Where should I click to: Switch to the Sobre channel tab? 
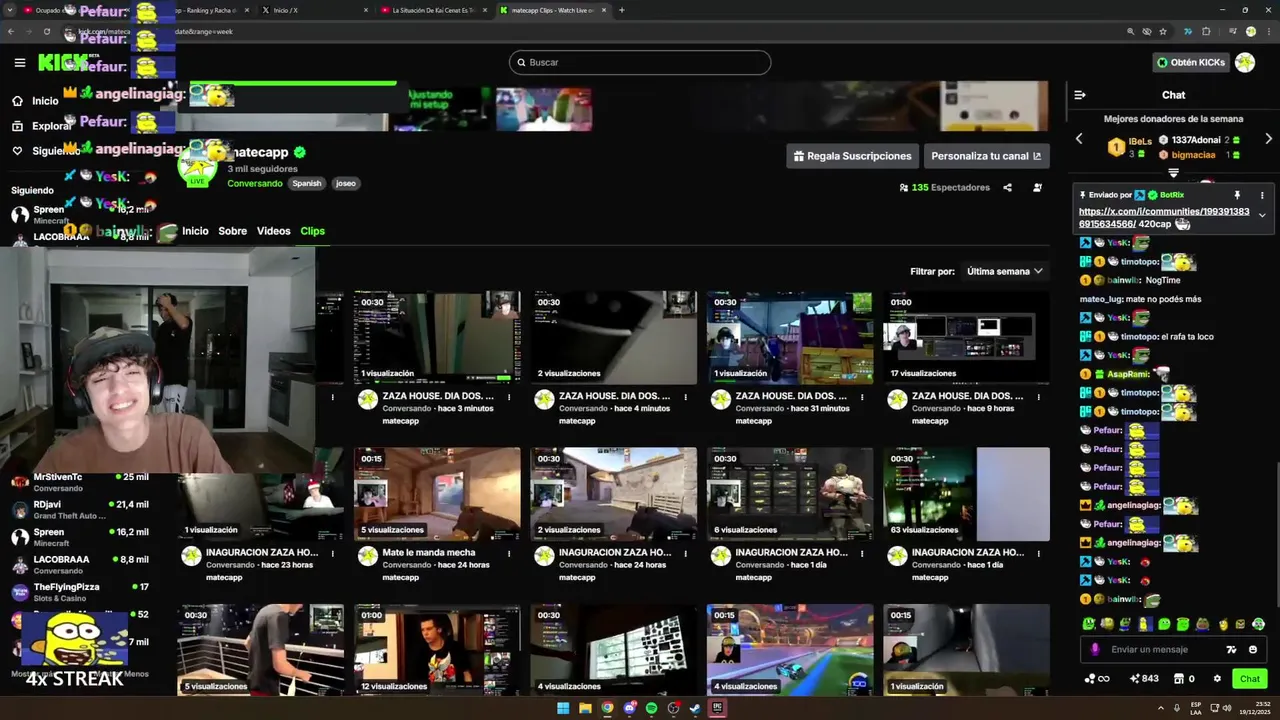[232, 231]
